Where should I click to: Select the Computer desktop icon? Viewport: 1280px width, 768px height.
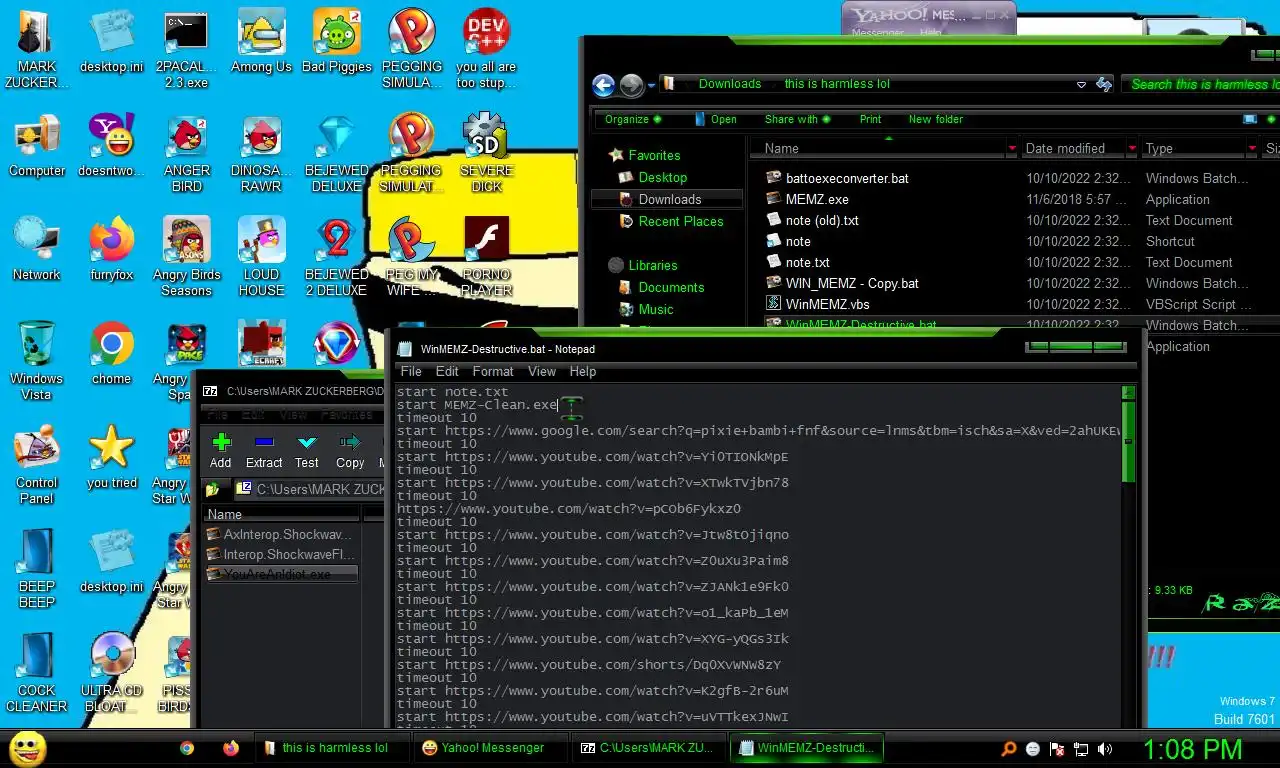click(x=37, y=145)
